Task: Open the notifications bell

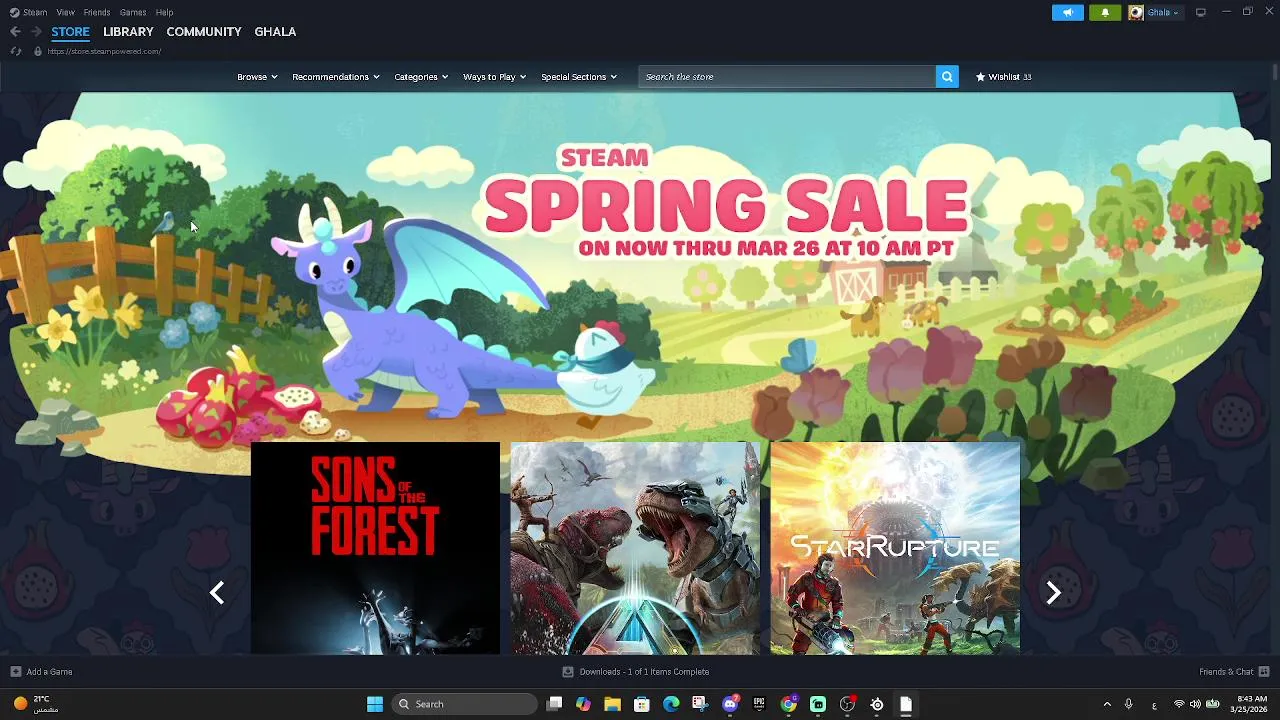Action: coord(1105,12)
